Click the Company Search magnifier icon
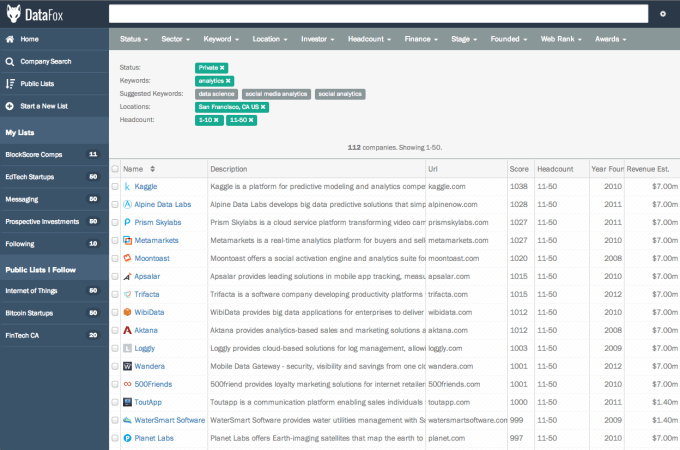Viewport: 680px width, 450px height. coord(10,61)
